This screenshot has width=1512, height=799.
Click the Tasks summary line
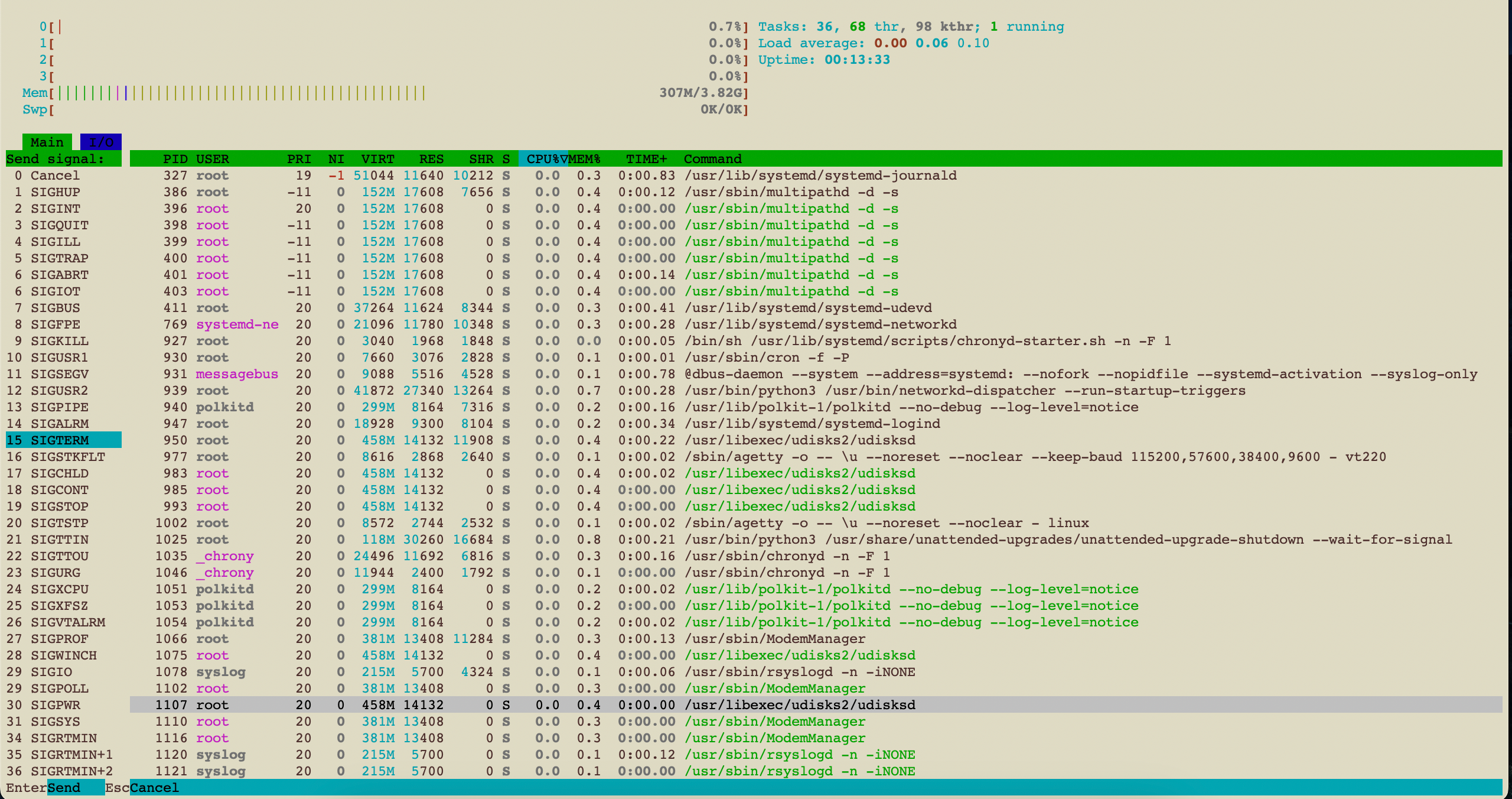[x=911, y=27]
